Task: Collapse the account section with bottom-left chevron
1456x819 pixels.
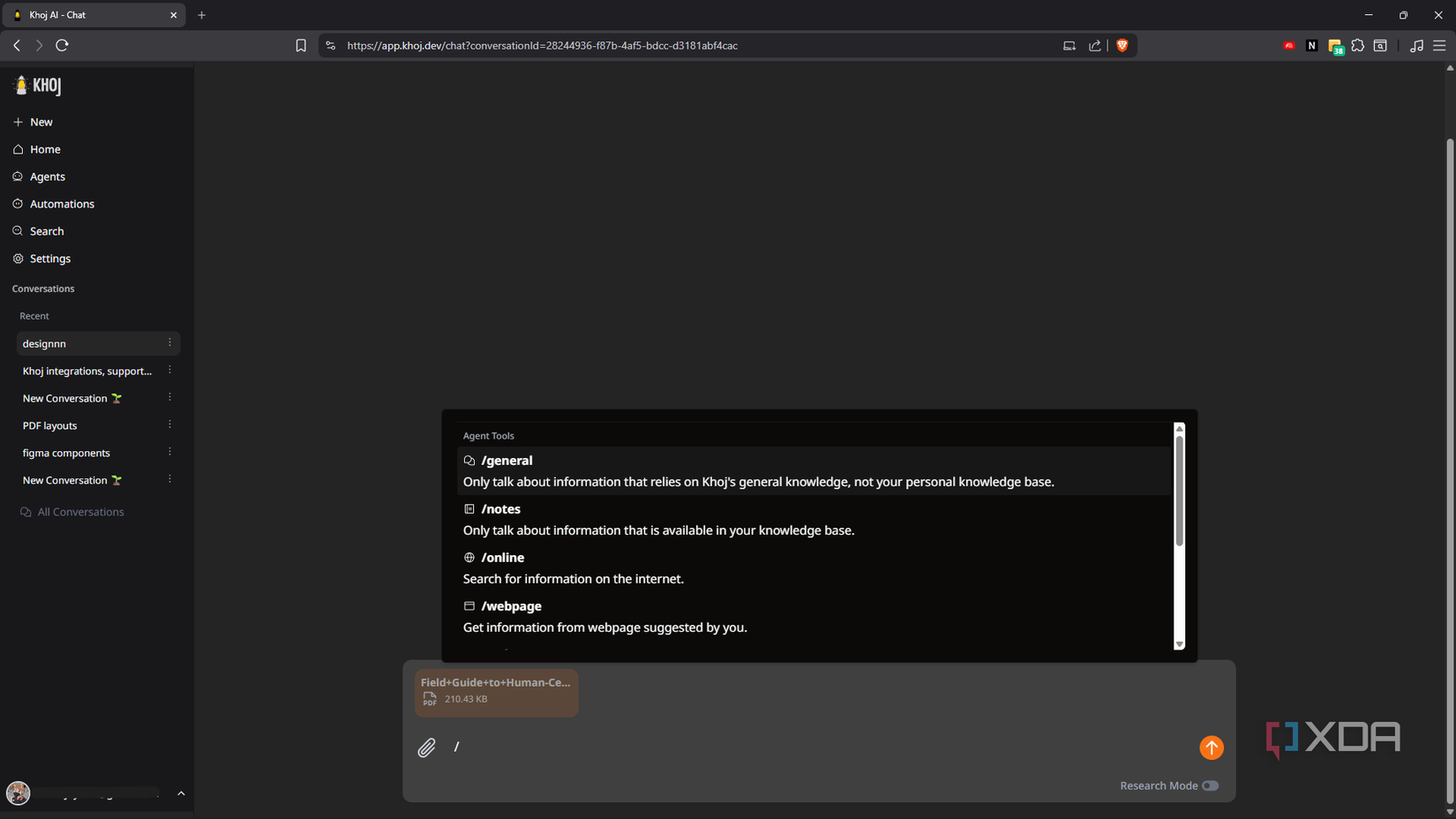Action: click(x=182, y=793)
